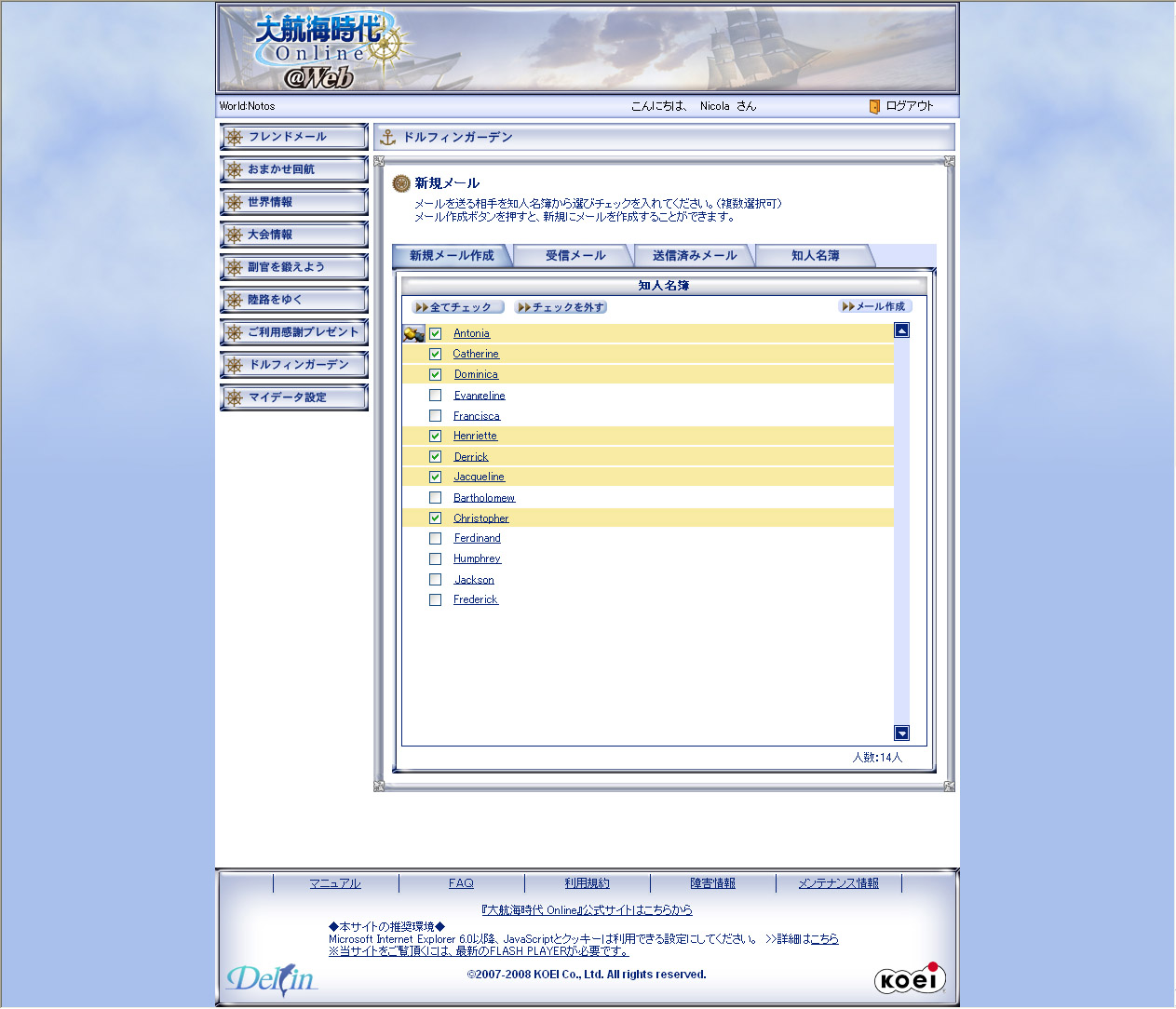Switch to the 受信メール tab

(x=574, y=256)
